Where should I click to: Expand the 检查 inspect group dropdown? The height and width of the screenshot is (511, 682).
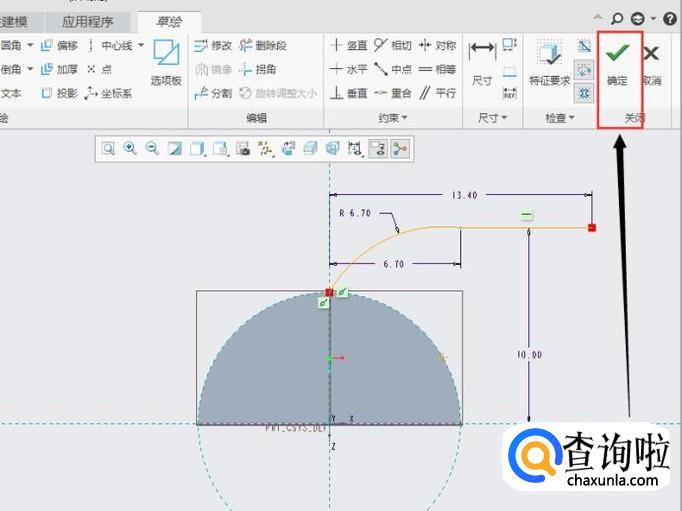click(560, 118)
